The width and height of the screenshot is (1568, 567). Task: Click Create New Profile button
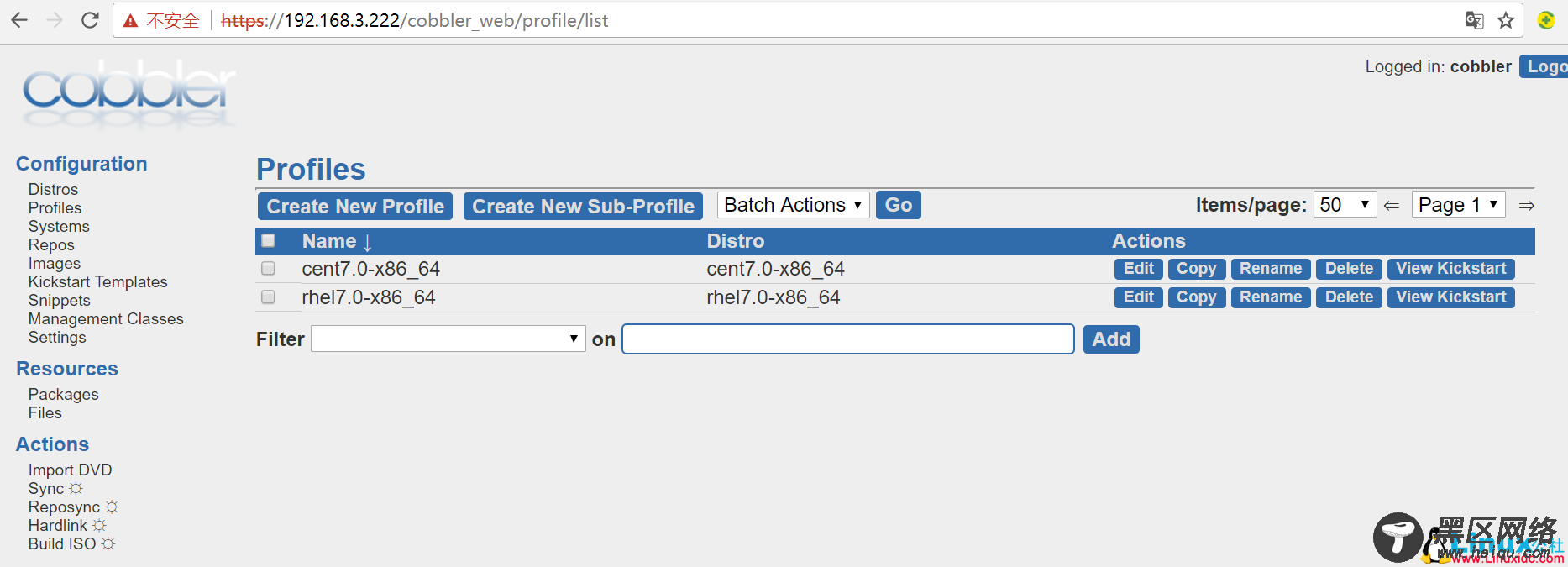coord(355,207)
